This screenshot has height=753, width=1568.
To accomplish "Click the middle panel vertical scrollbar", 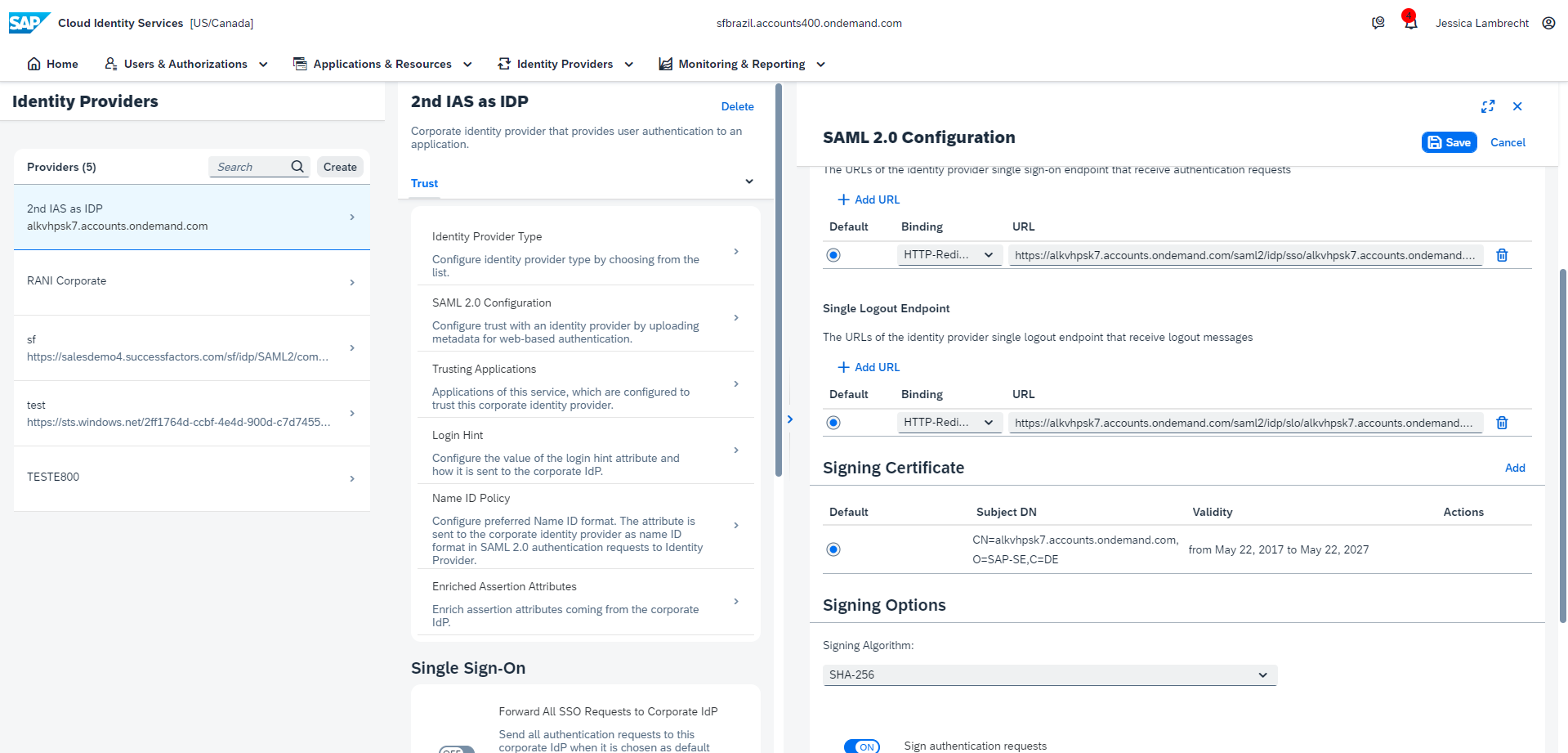I will pyautogui.click(x=779, y=280).
